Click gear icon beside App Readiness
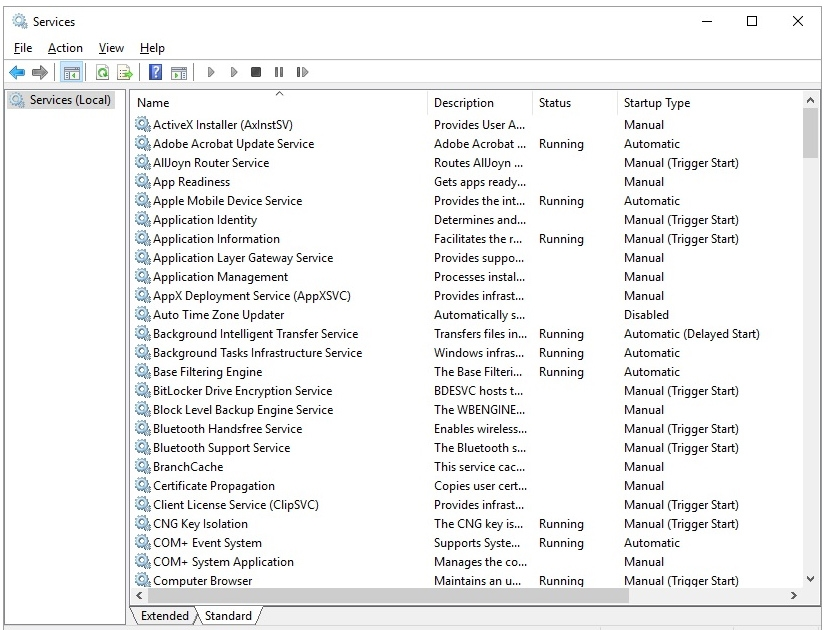827x630 pixels. (x=142, y=181)
